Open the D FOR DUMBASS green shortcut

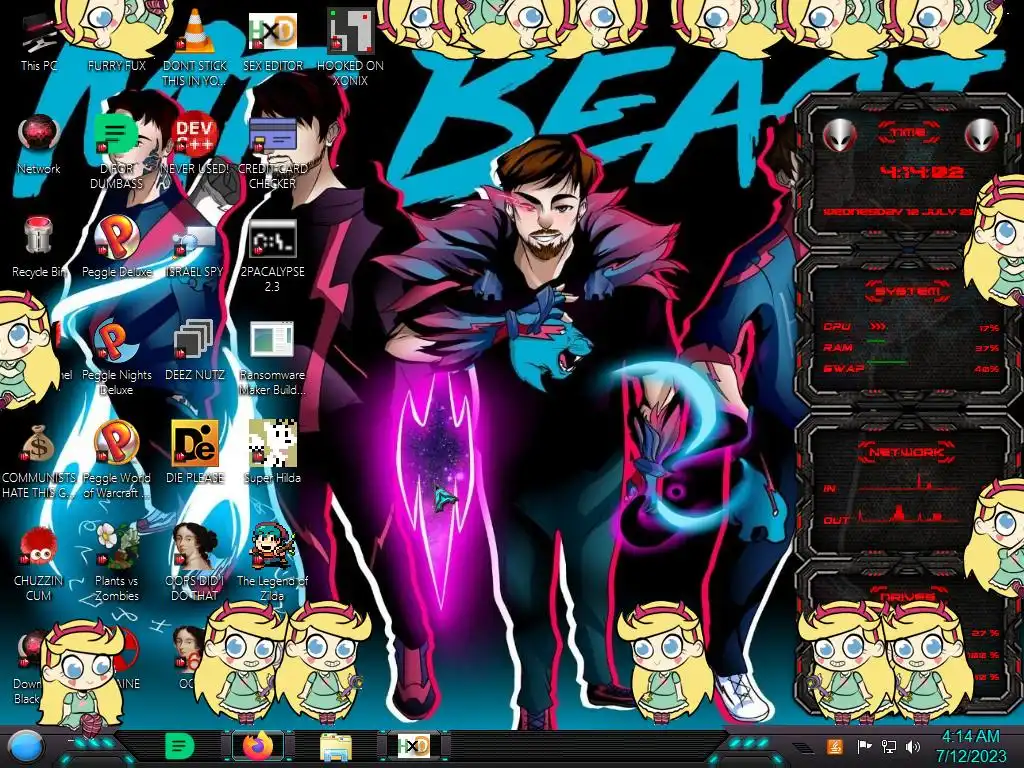116,150
